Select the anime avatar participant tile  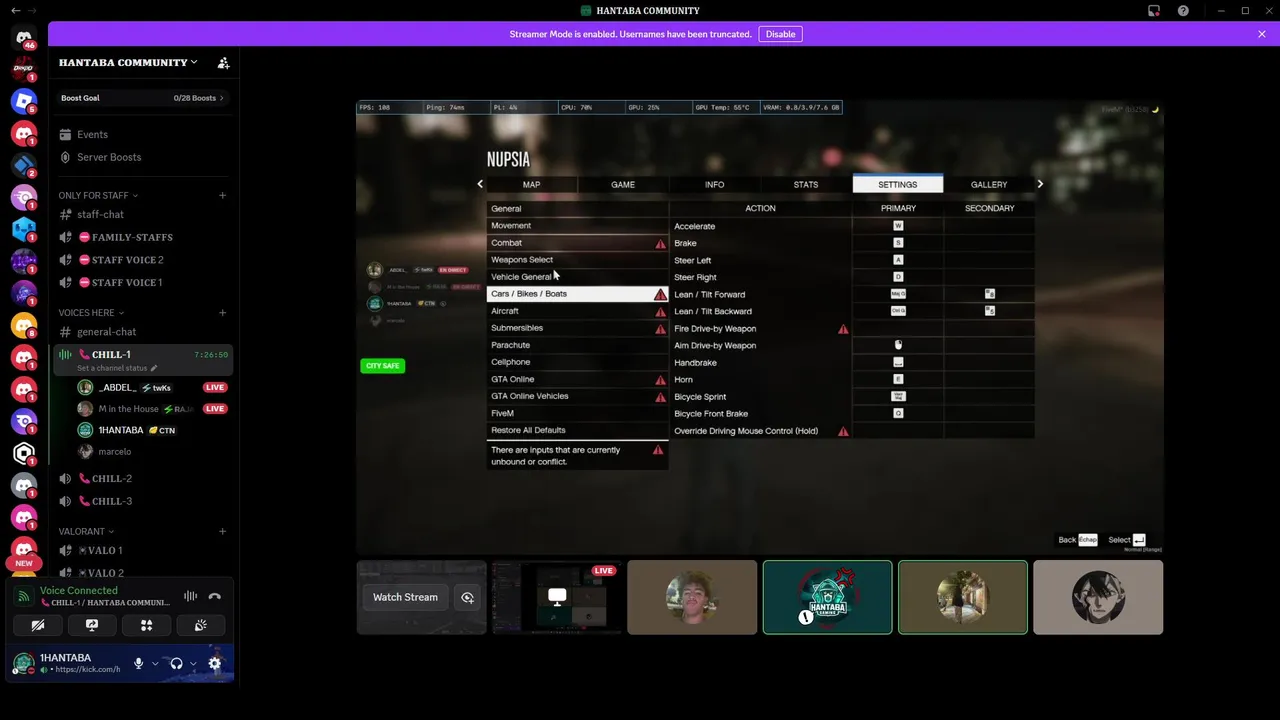pos(1098,597)
